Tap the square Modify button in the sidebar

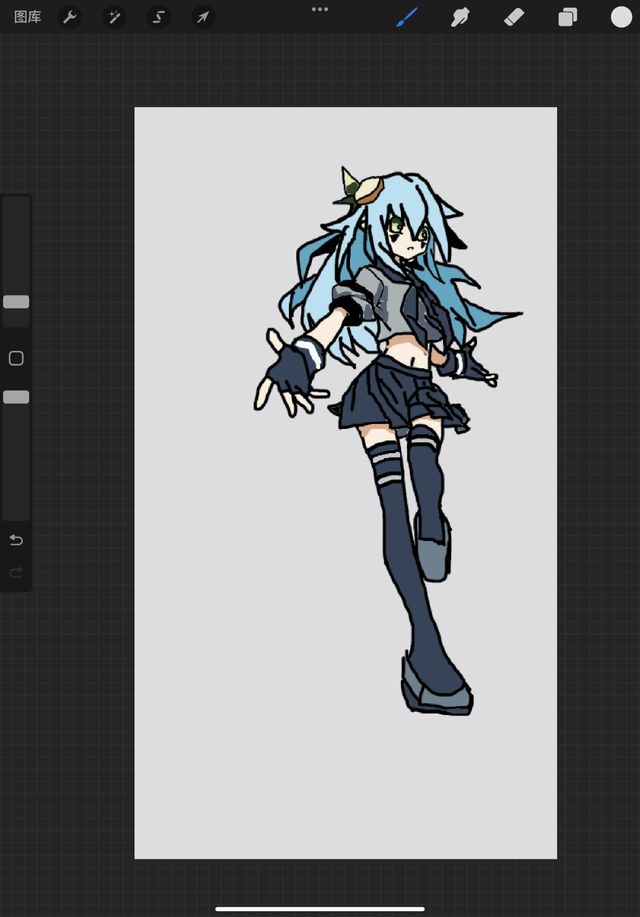pyautogui.click(x=16, y=358)
